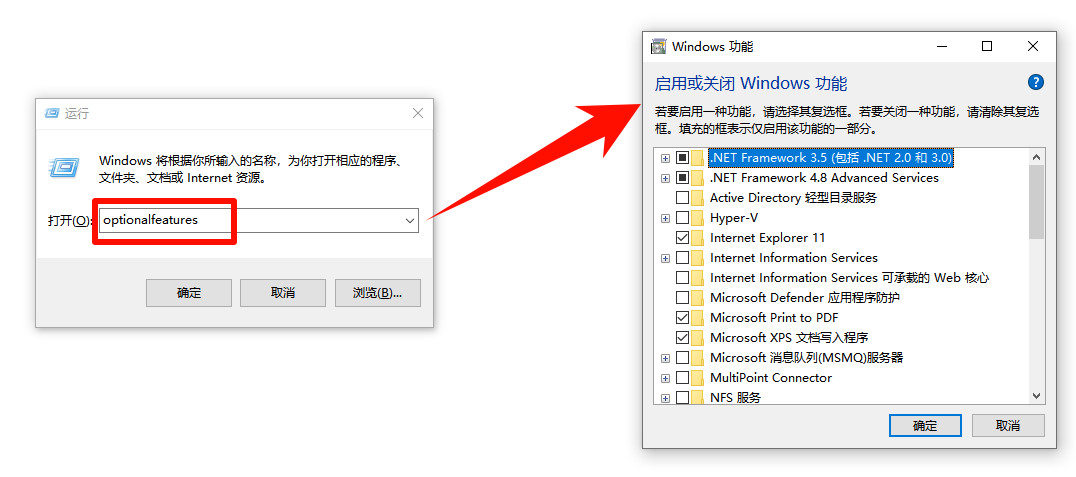Click the Windows 功能 title bar icon
The image size is (1076, 477).
[658, 47]
